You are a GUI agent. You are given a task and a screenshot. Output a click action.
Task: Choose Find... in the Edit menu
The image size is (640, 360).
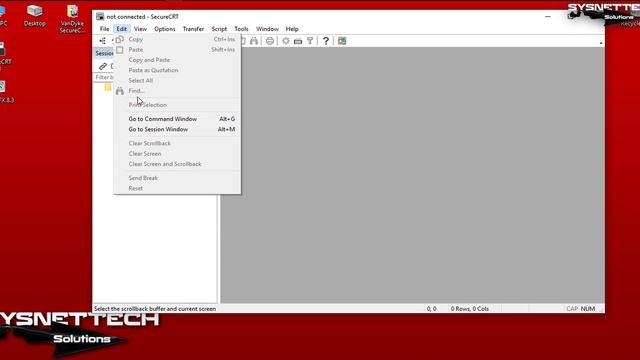[x=177, y=91]
